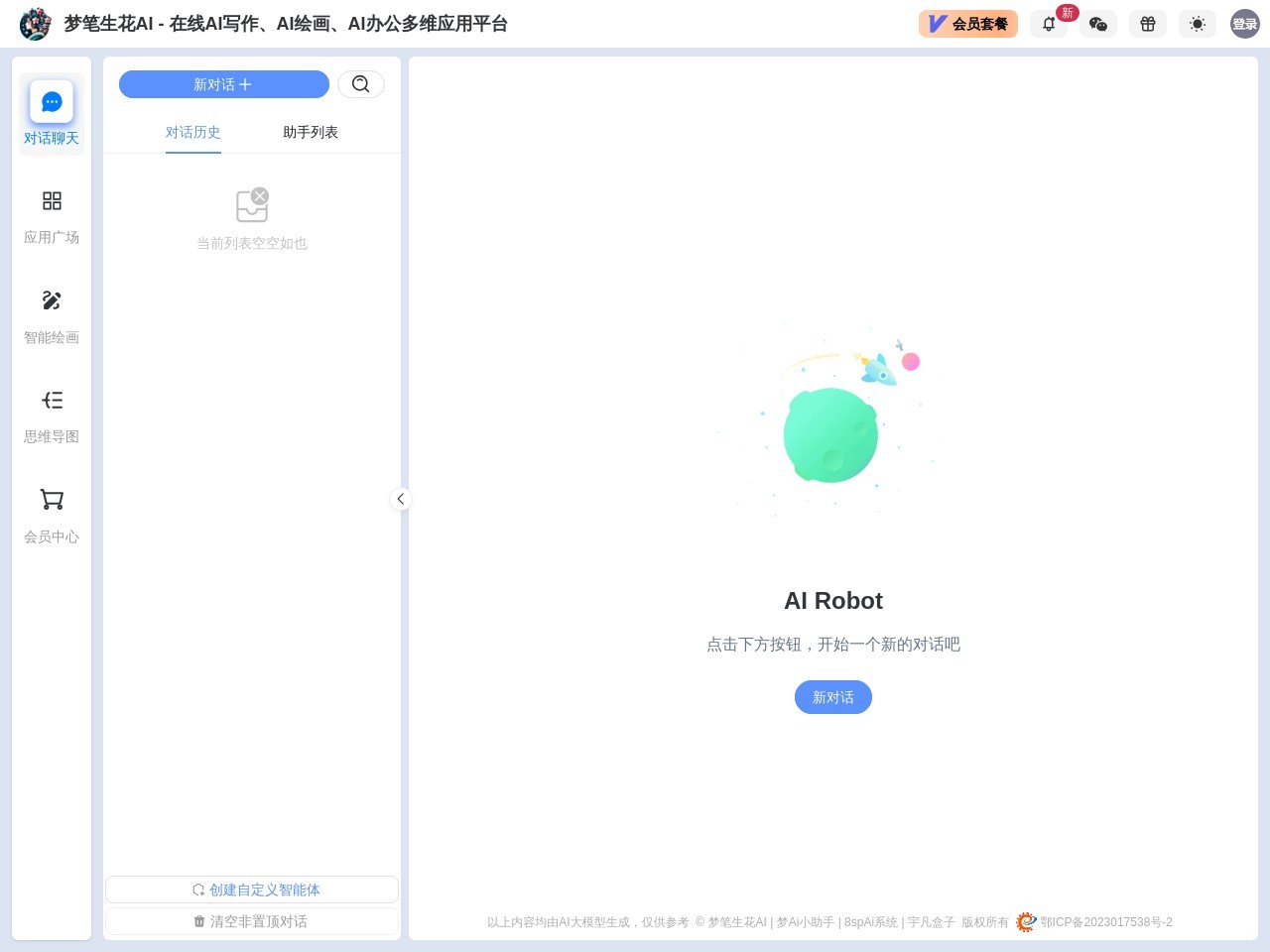Click 创建自定义智能体 button
This screenshot has width=1270, height=952.
252,890
